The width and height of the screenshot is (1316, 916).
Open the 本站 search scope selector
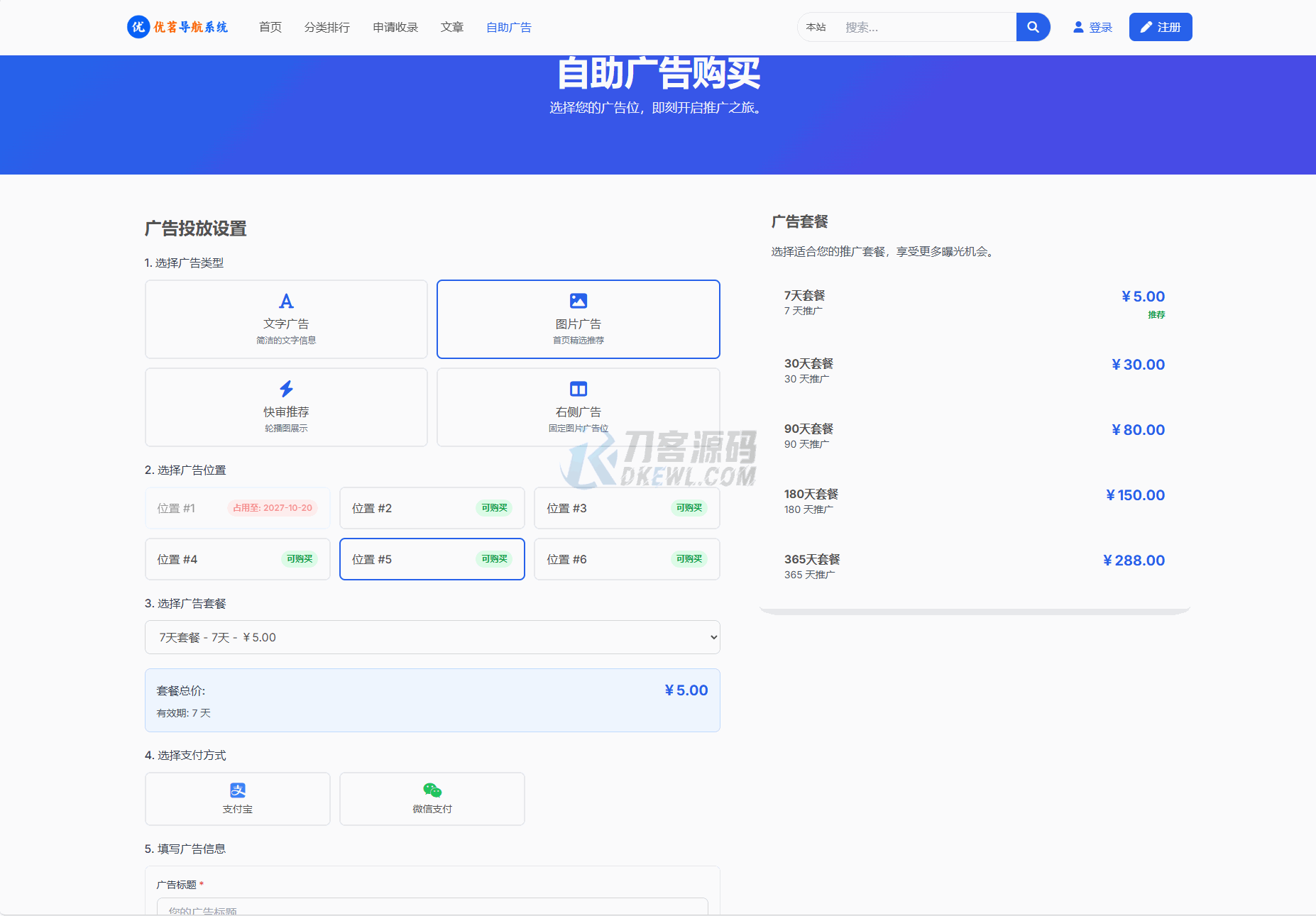pos(816,27)
